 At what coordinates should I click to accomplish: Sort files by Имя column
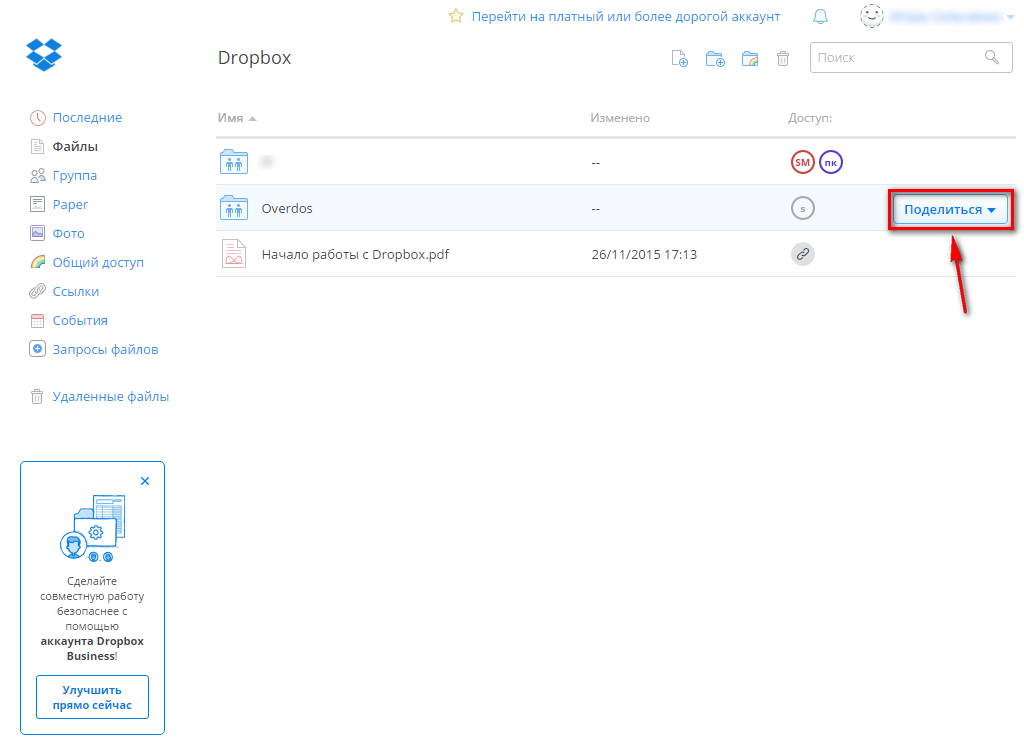click(x=236, y=118)
